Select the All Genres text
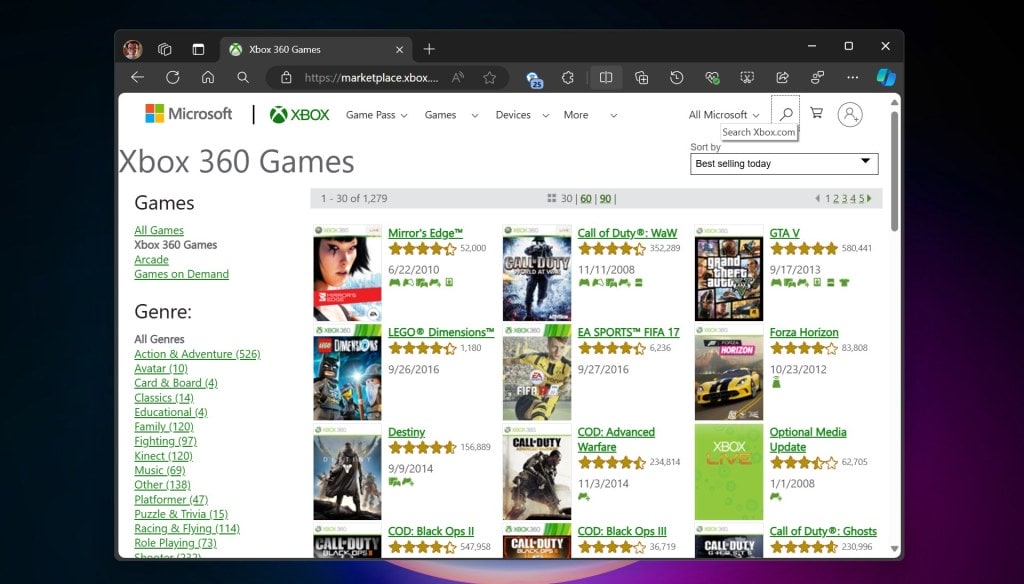 tap(159, 339)
